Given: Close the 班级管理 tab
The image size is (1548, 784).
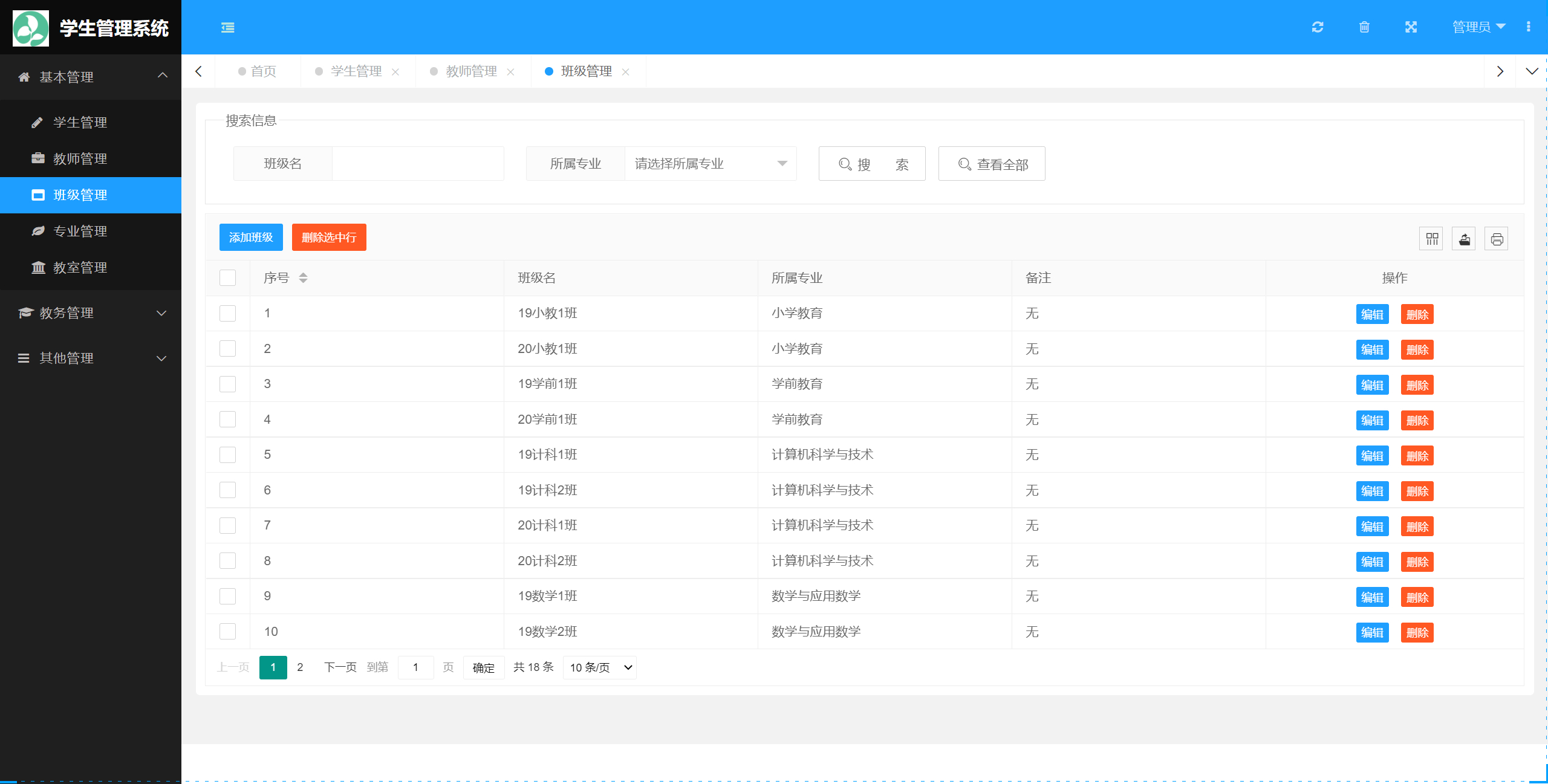Looking at the screenshot, I should coord(626,72).
